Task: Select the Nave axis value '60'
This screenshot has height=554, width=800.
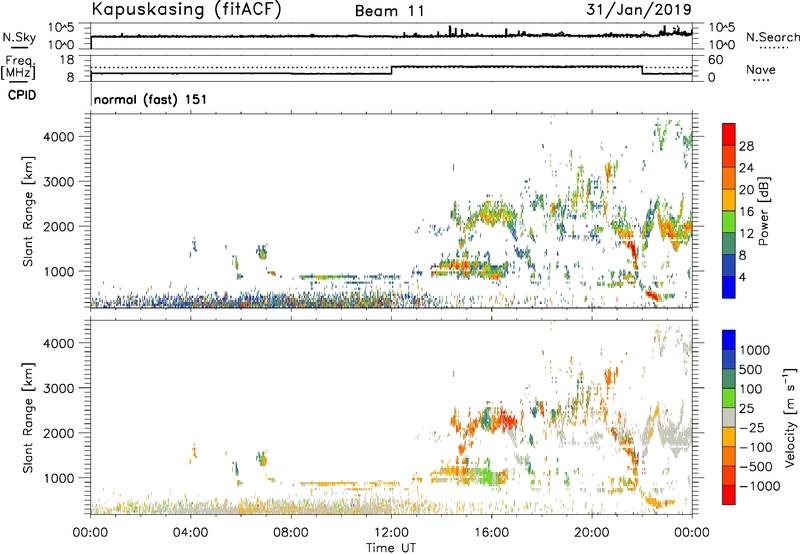Action: 715,60
